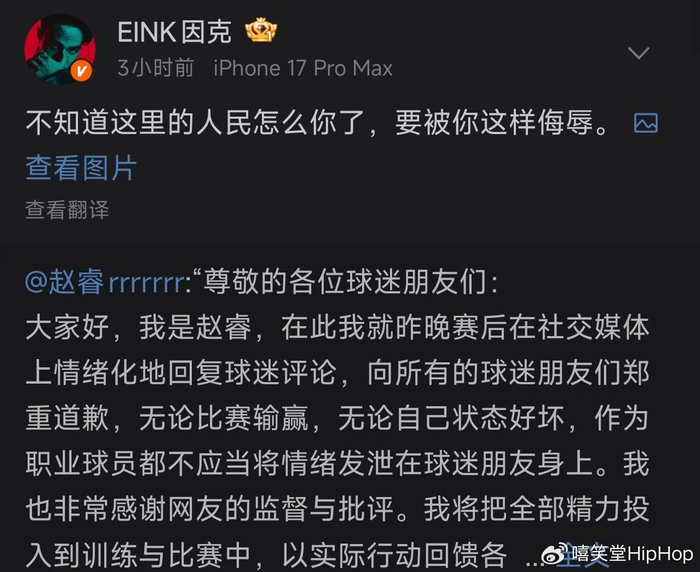Click the 查看图片 link
700x572 pixels.
(x=81, y=167)
